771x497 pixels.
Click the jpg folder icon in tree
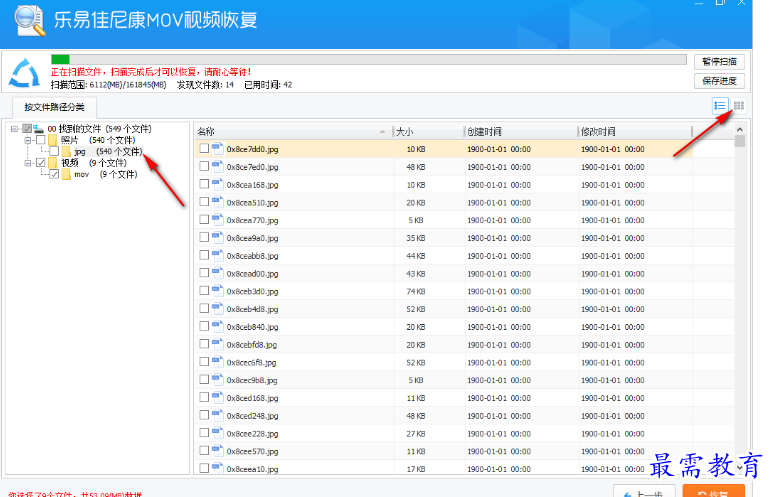pos(66,151)
